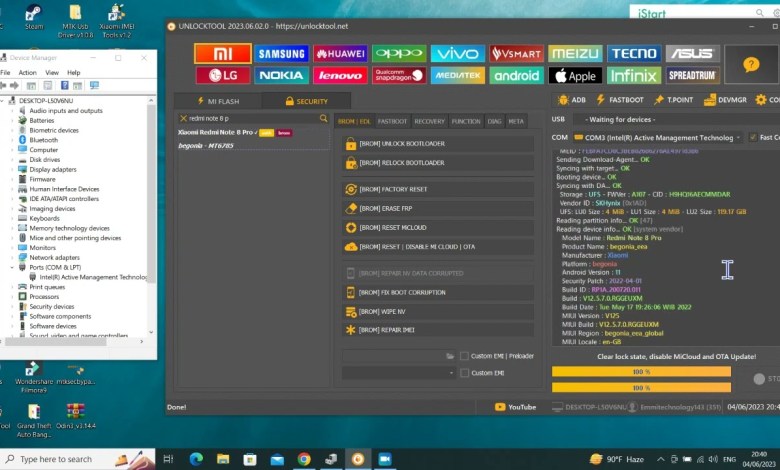The height and width of the screenshot is (470, 780).
Task: Open Microsoft Edge from the taskbar
Action: pyautogui.click(x=196, y=459)
